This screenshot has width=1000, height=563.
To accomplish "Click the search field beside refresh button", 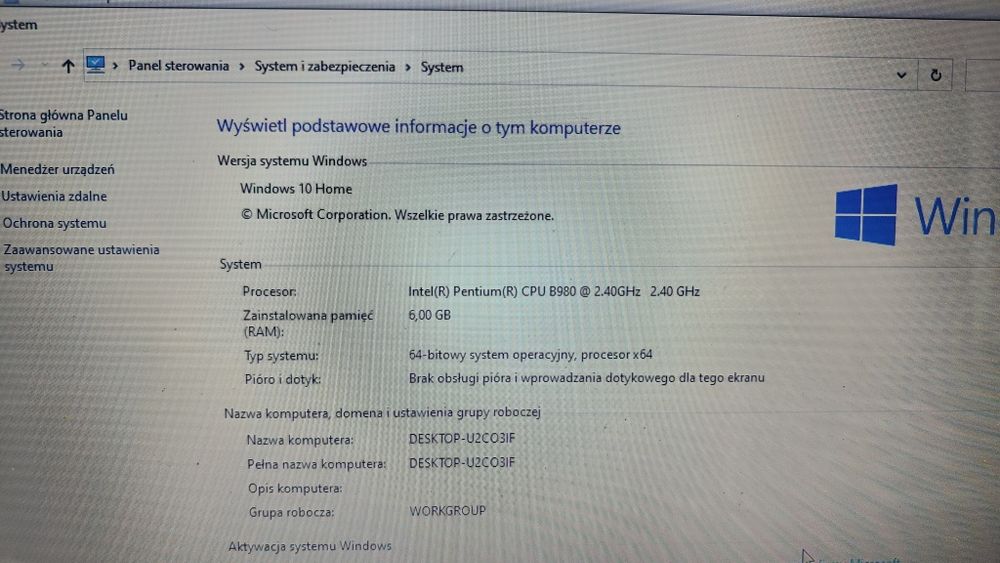I will [x=983, y=76].
